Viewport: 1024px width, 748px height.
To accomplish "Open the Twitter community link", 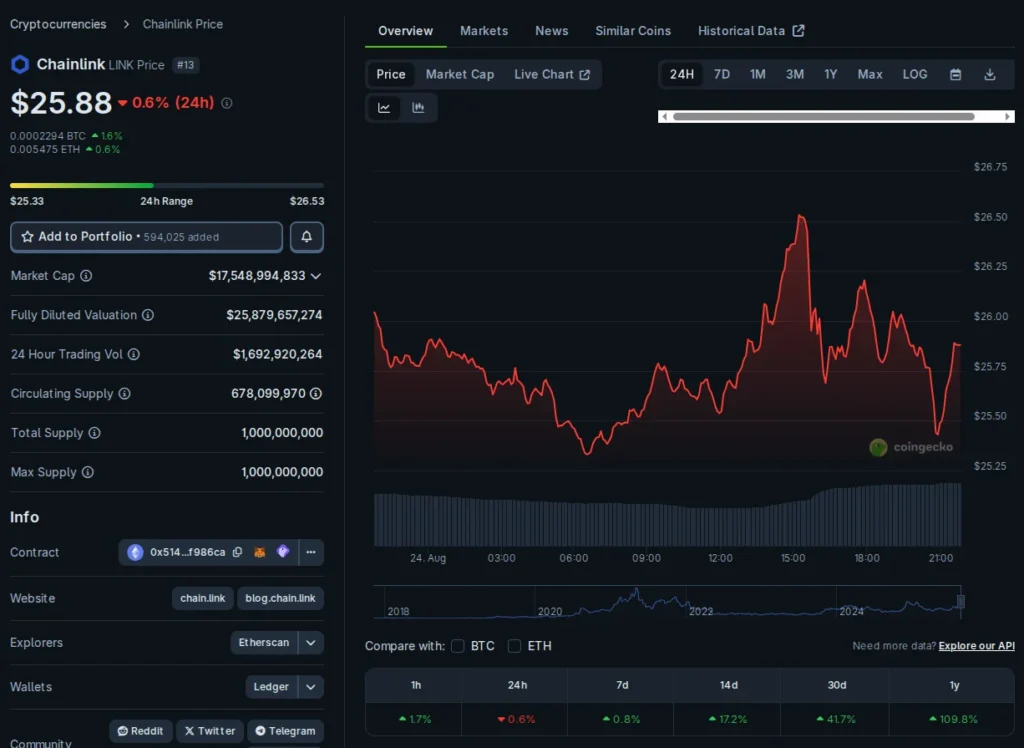I will (210, 731).
